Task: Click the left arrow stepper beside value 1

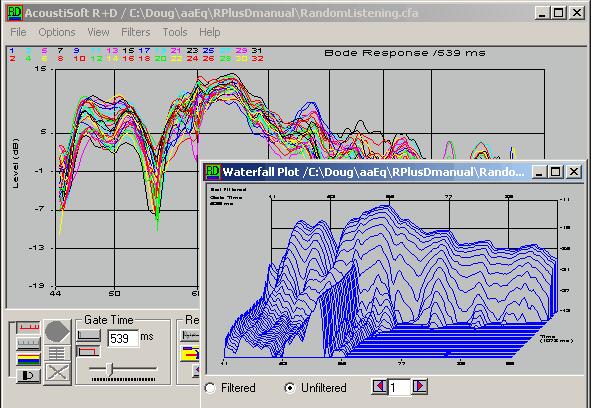Action: tap(380, 387)
